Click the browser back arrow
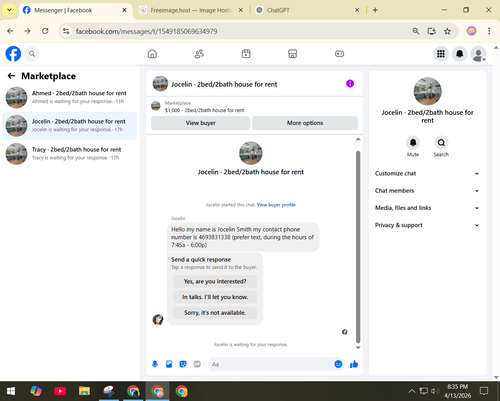 [10, 31]
